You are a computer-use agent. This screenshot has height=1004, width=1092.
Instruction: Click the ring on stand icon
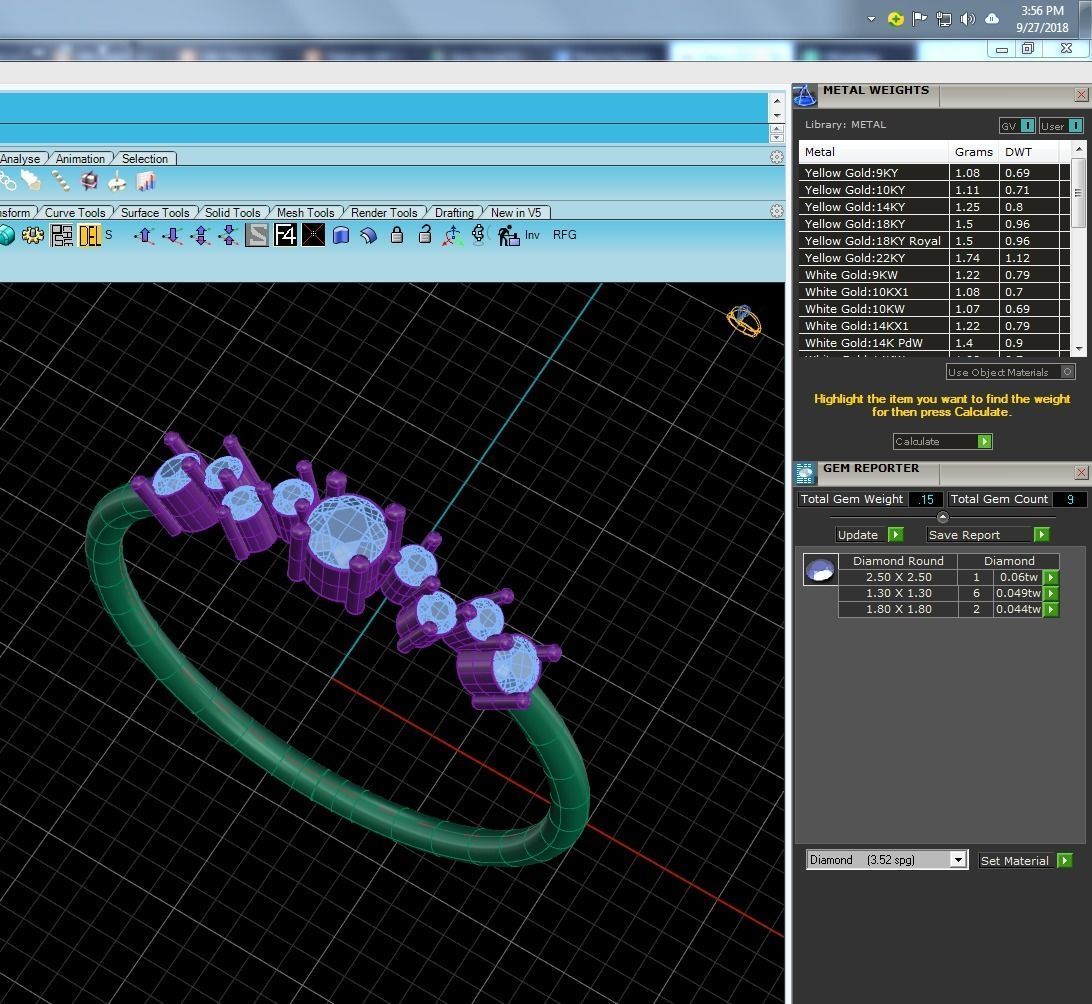pyautogui.click(x=117, y=182)
